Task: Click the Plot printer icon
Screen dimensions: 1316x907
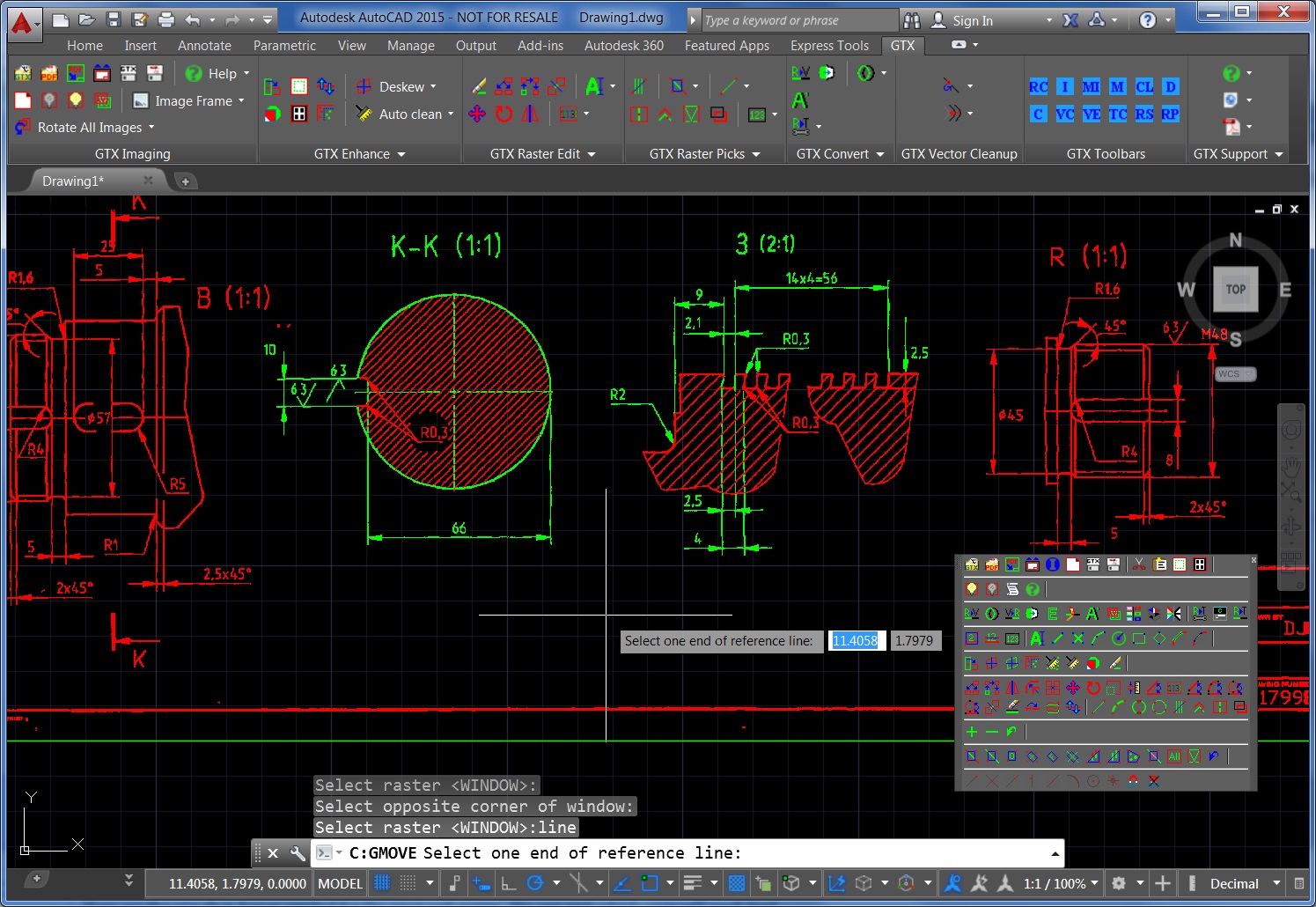Action: (165, 19)
